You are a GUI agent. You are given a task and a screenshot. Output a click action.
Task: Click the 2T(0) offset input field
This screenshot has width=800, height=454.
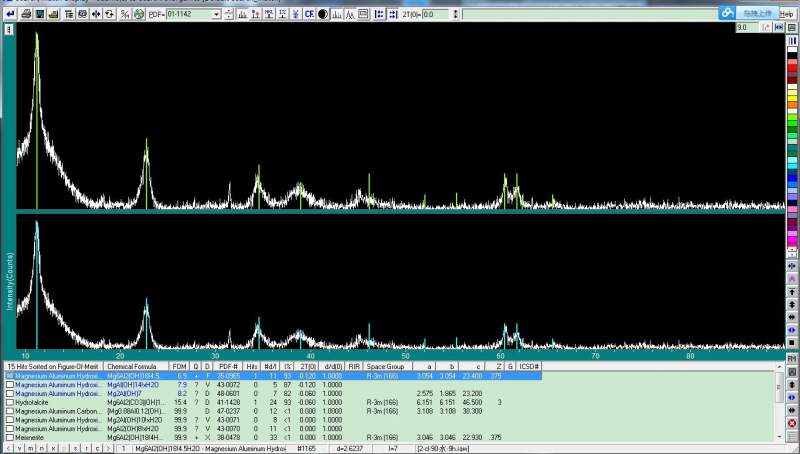[436, 14]
